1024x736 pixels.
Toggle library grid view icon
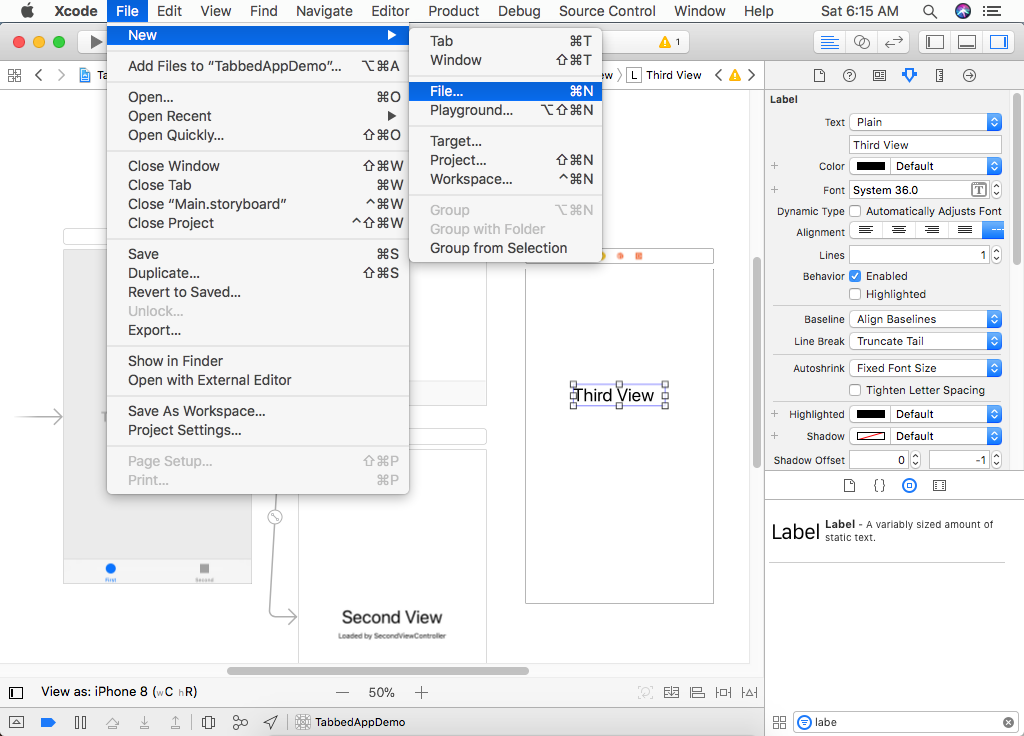coord(779,722)
